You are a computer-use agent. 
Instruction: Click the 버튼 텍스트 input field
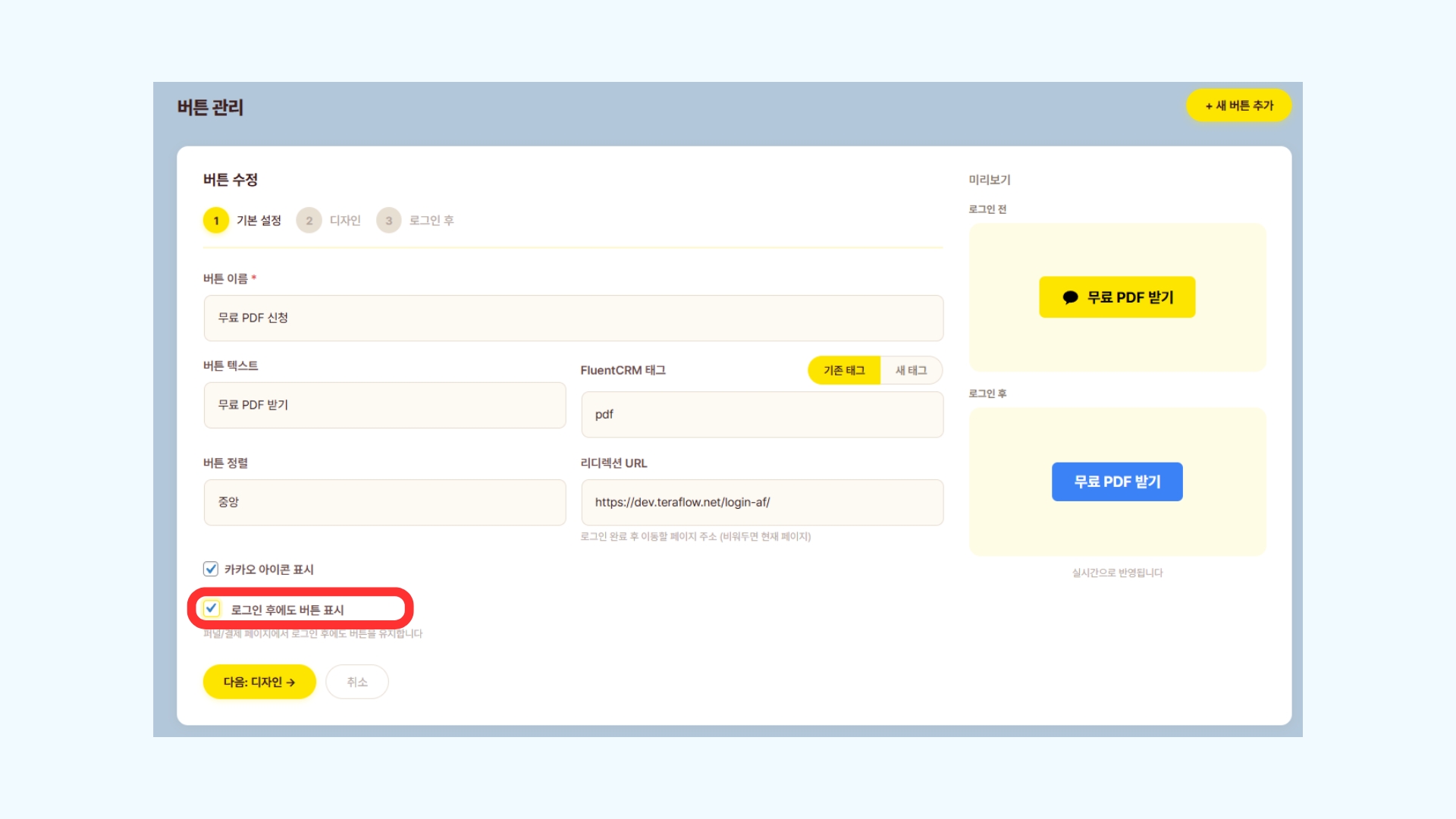[x=384, y=405]
